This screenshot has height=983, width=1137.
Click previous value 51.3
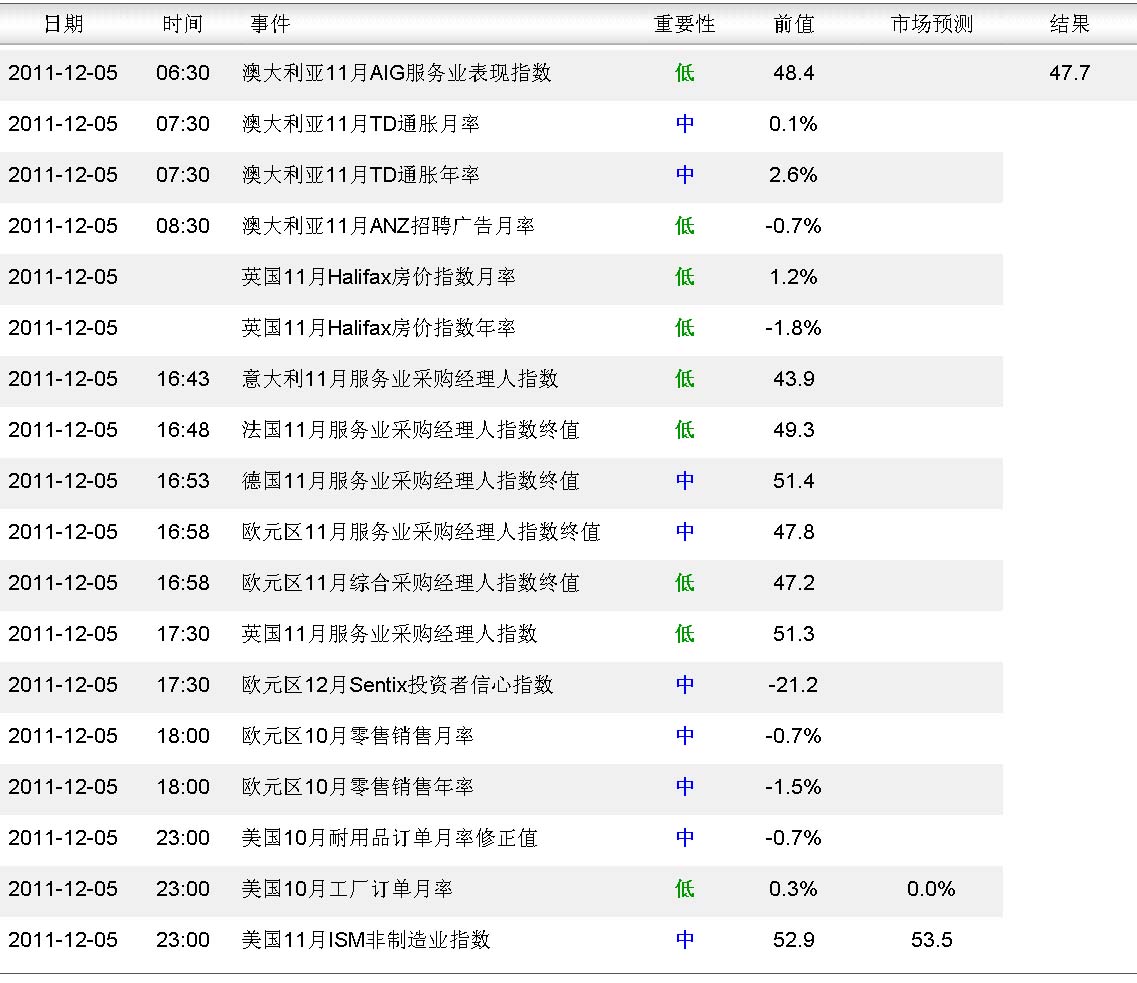tap(794, 634)
